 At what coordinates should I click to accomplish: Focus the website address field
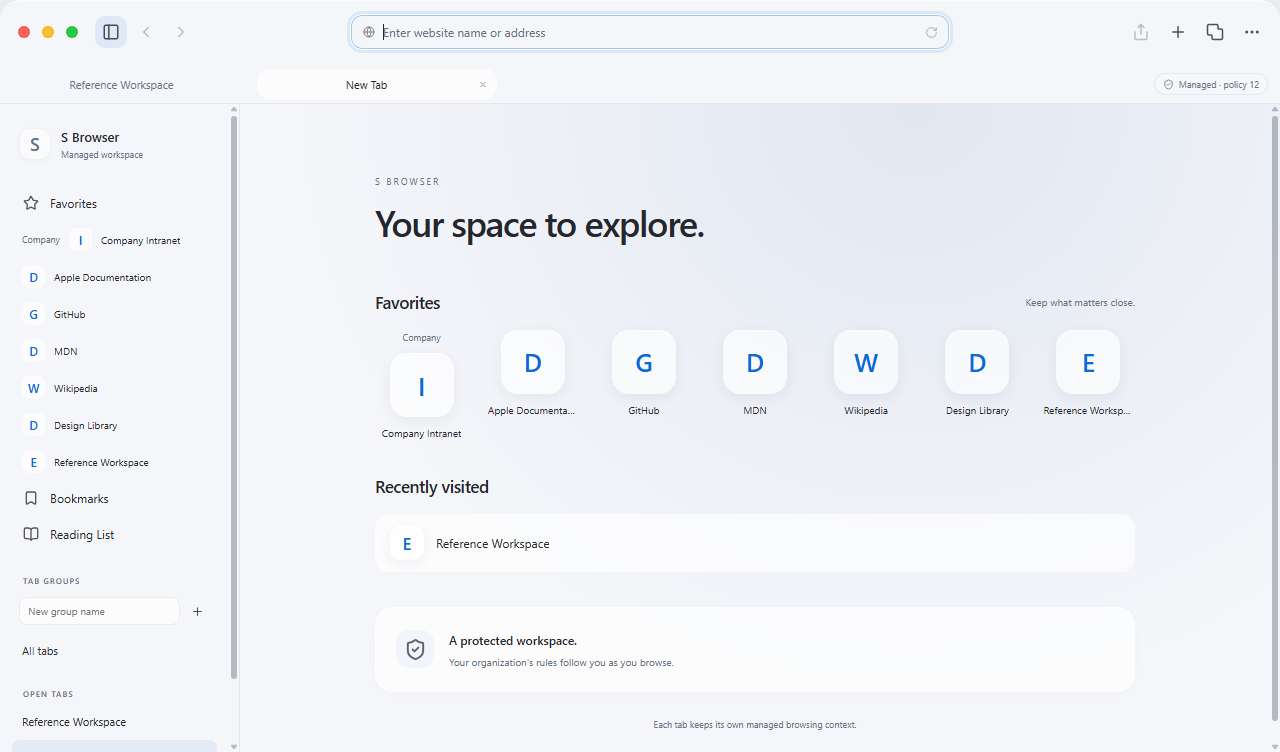(x=650, y=32)
